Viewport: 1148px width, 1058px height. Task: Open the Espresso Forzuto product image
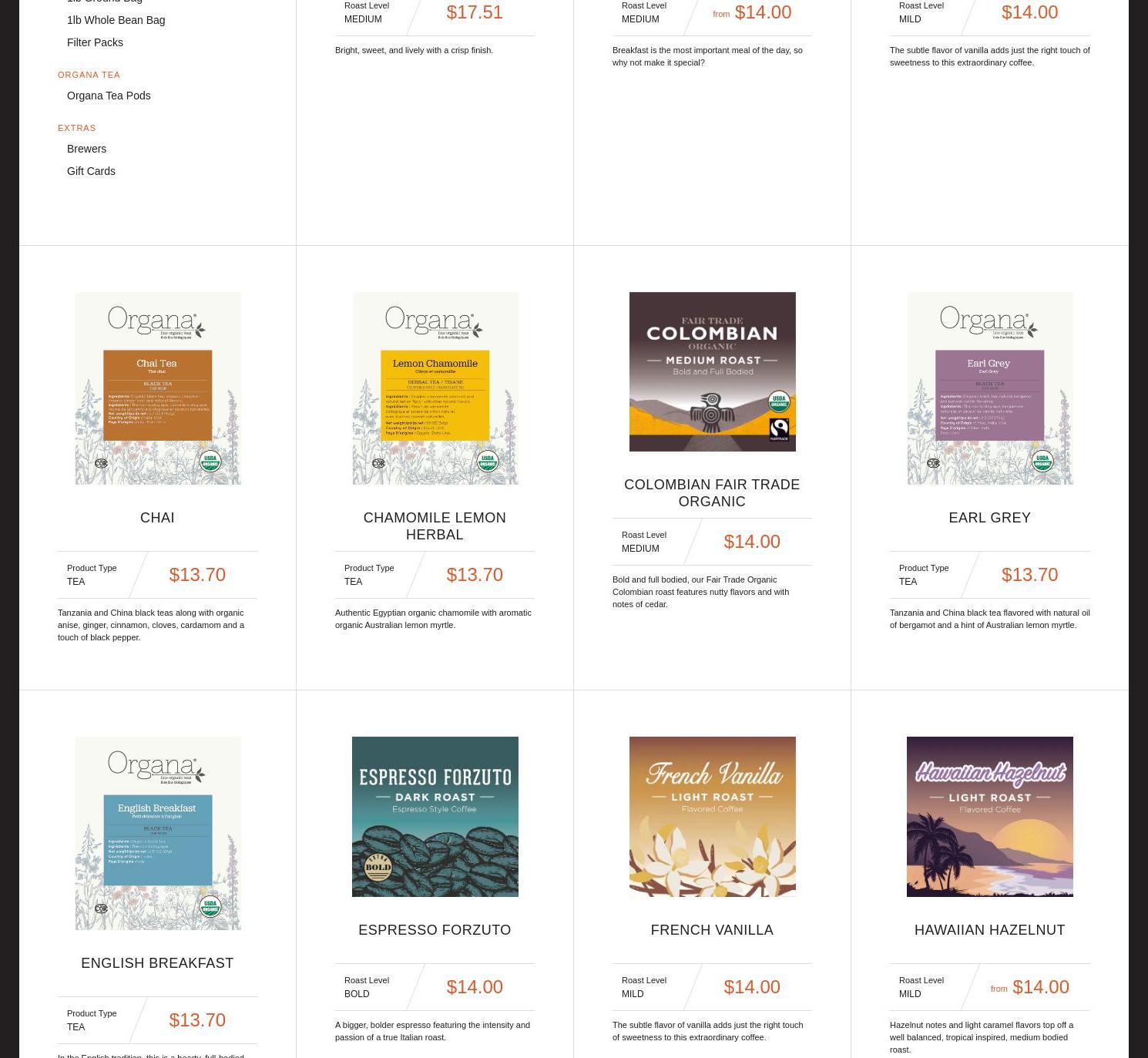coord(435,817)
